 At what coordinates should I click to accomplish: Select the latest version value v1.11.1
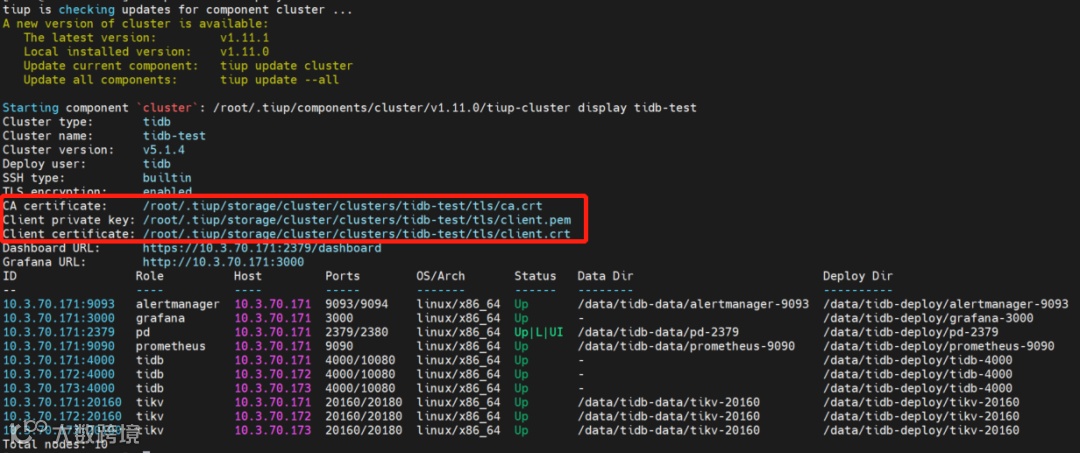point(245,37)
